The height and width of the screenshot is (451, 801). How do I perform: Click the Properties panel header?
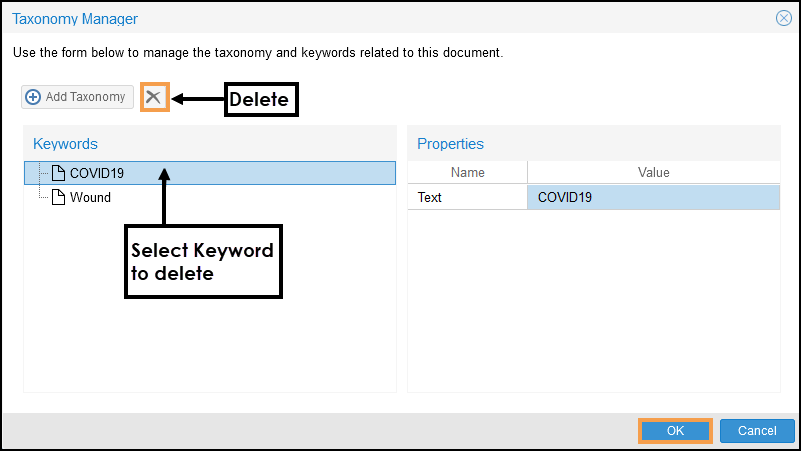coord(450,144)
